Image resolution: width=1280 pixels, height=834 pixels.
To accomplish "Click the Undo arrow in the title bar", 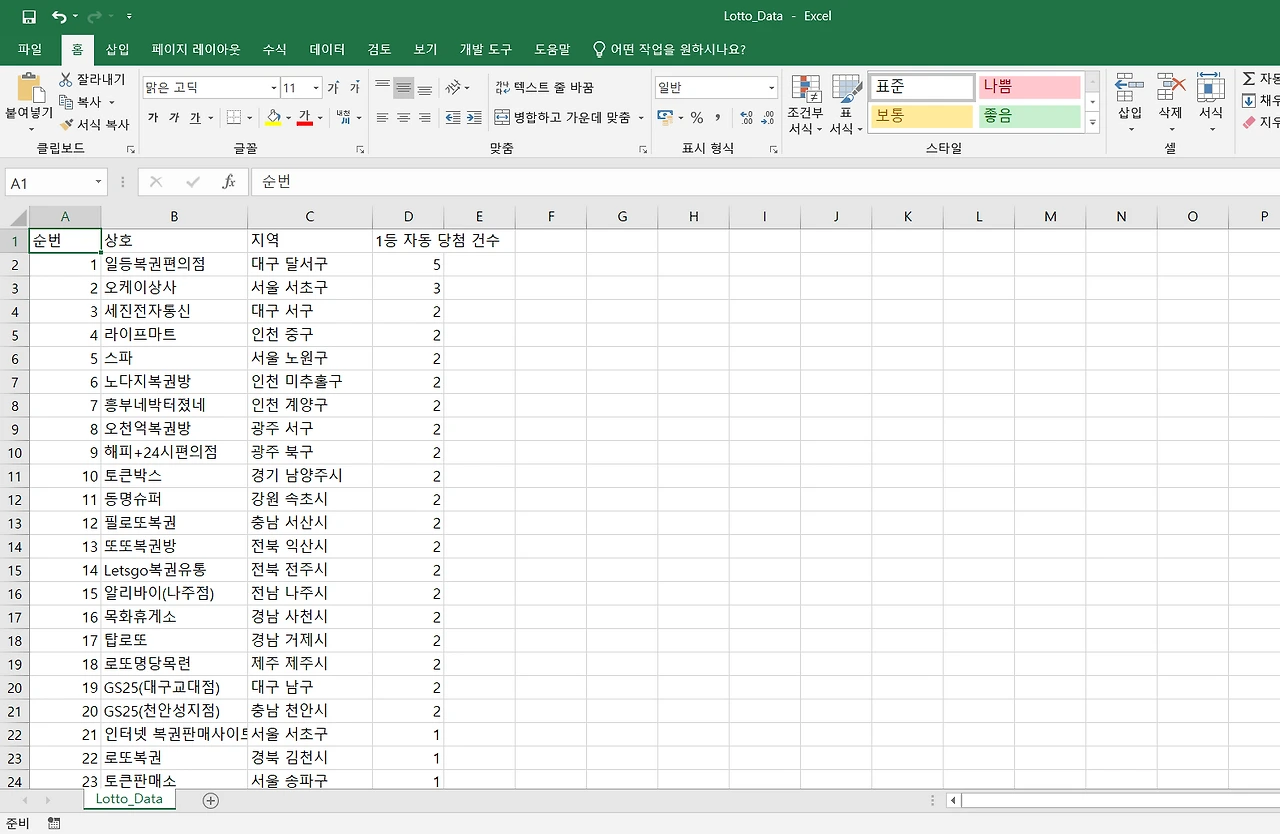I will 59,17.
